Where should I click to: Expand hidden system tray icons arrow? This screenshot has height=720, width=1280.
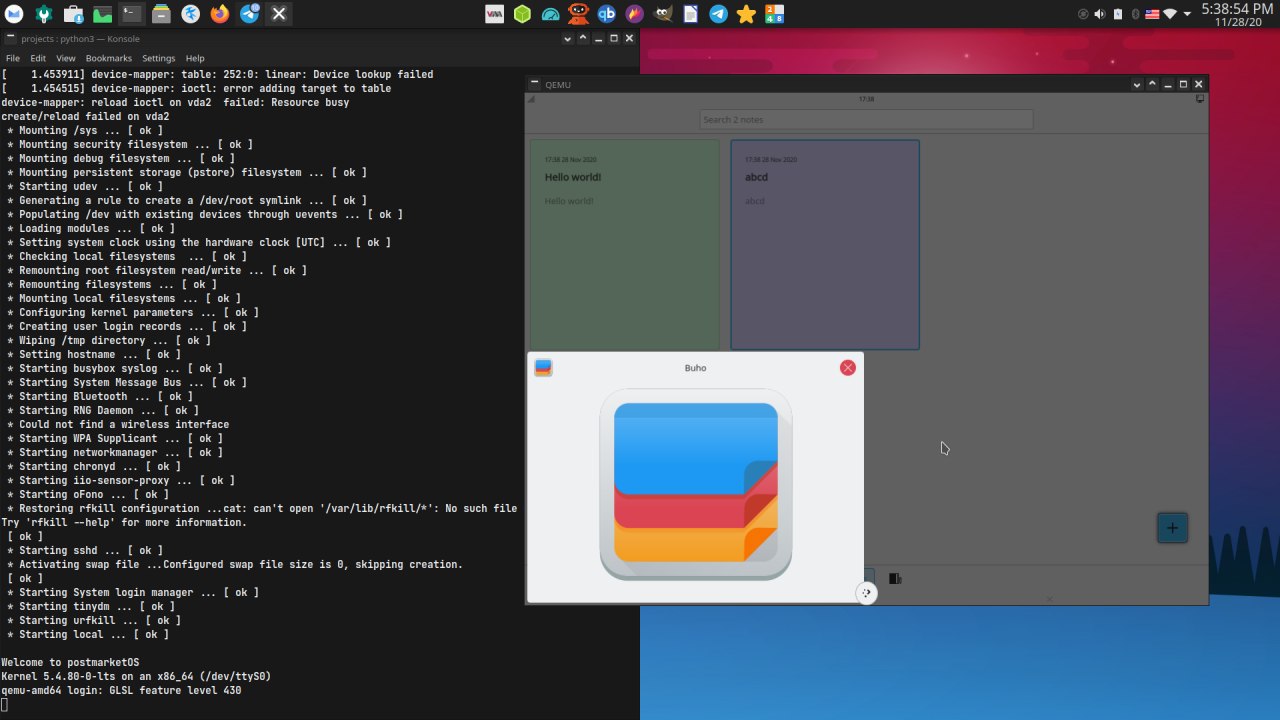pyautogui.click(x=1187, y=14)
